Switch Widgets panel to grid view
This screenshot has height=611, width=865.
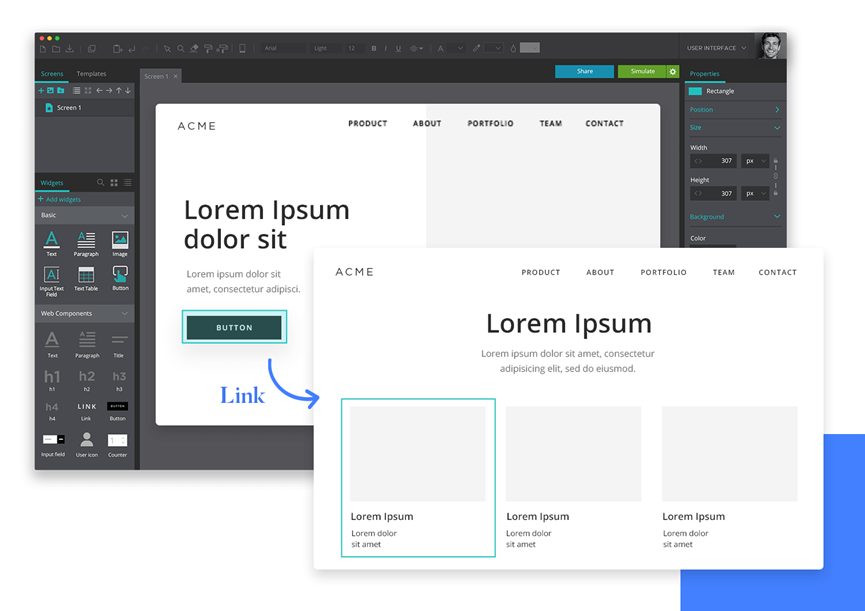click(114, 183)
